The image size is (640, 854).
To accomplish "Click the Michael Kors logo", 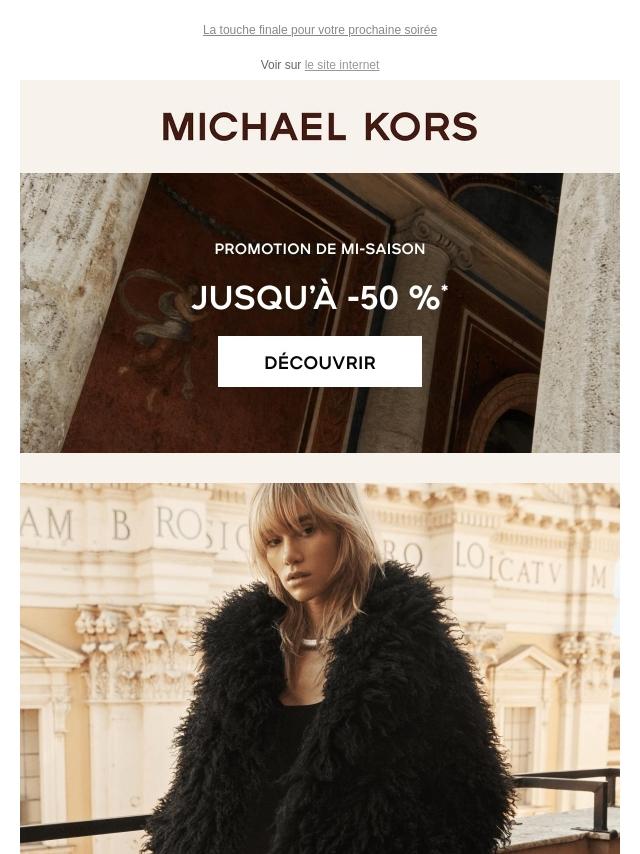I will 320,126.
